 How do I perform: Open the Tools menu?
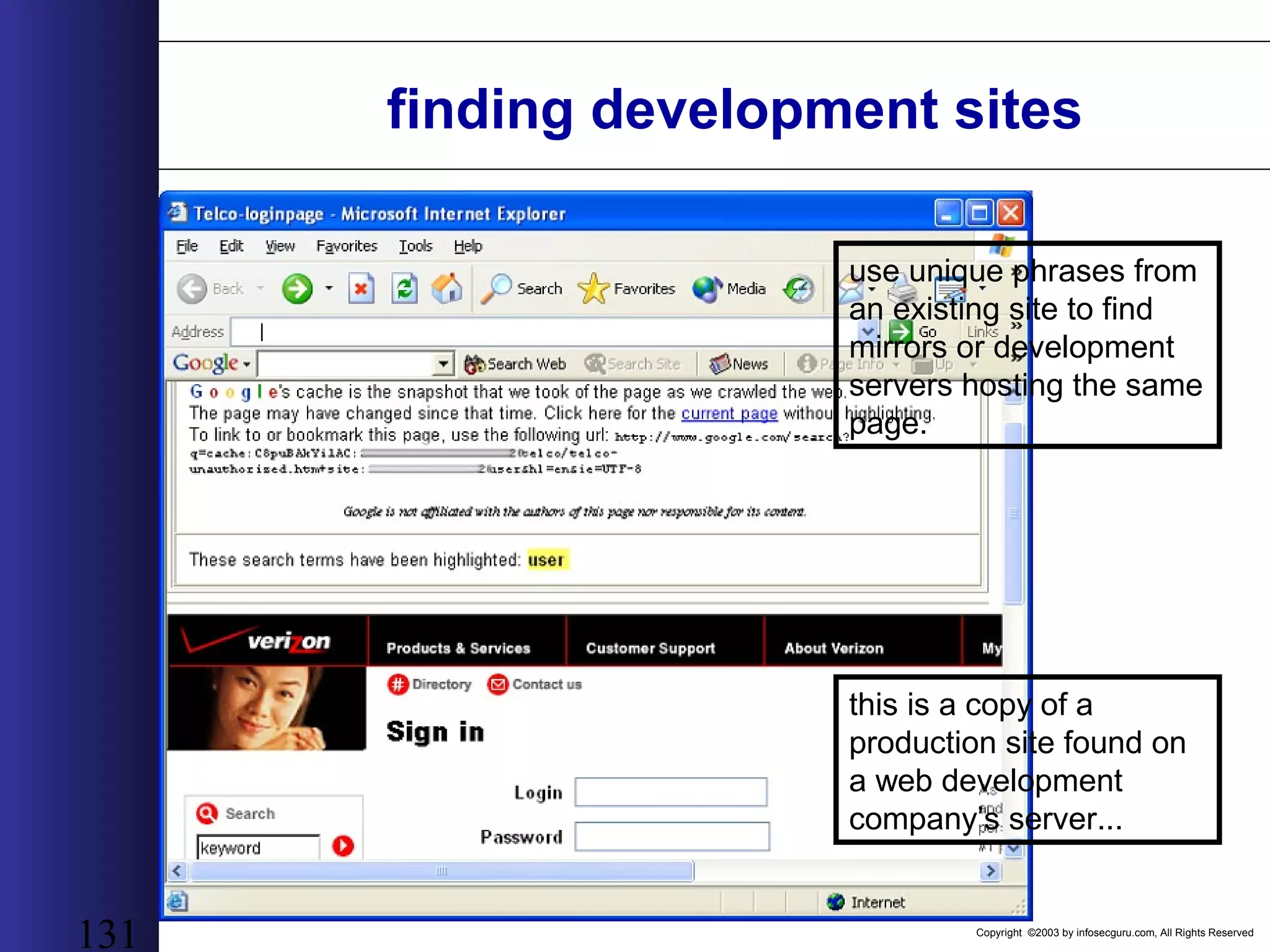415,246
